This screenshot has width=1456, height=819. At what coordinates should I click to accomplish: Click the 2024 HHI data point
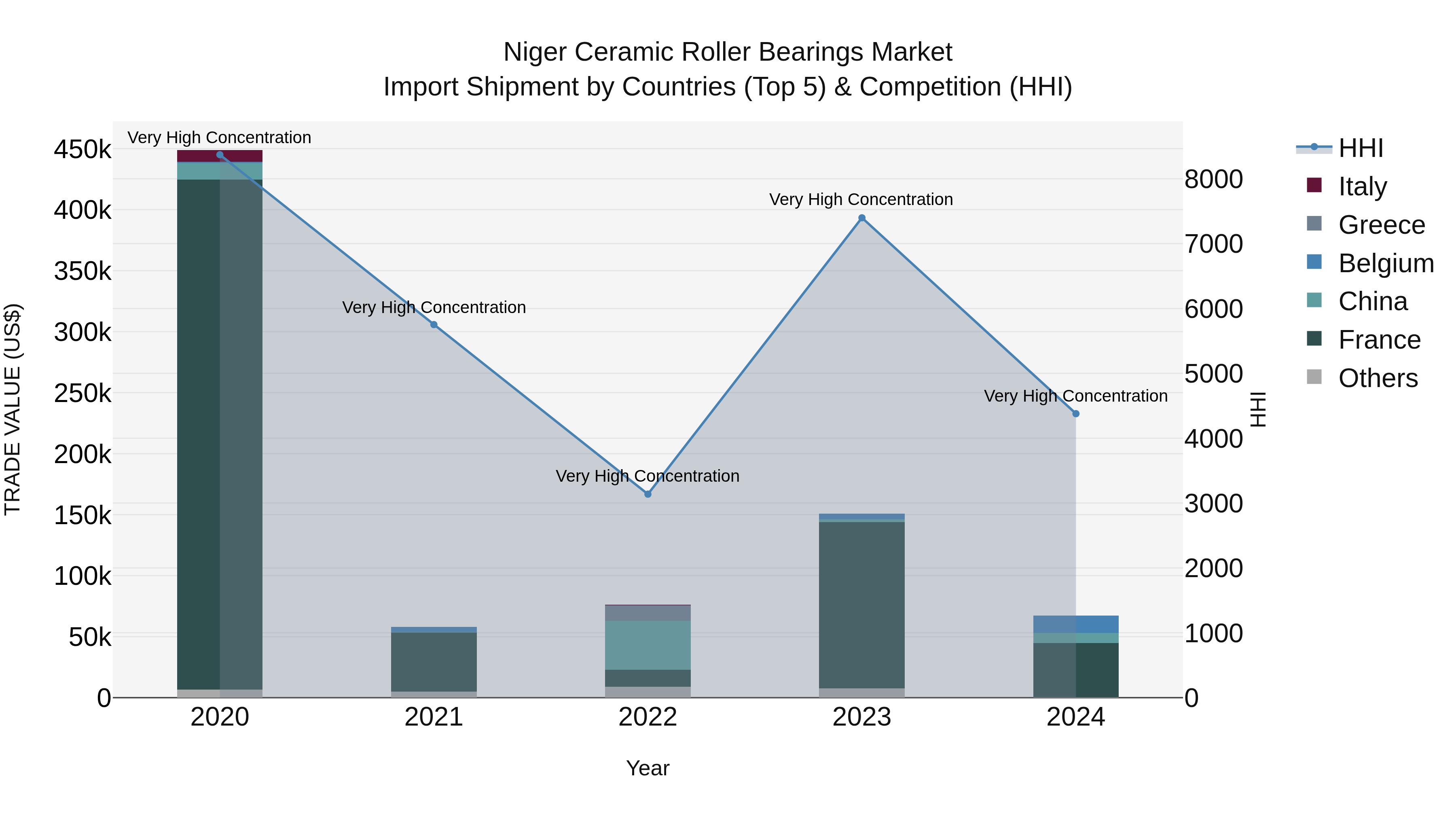pos(1075,414)
